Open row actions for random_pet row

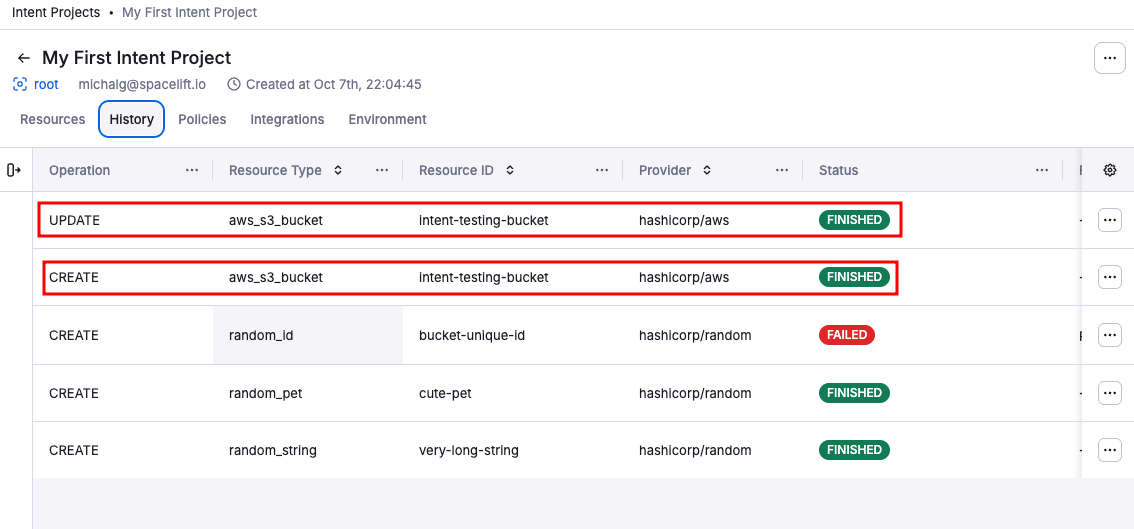(1109, 393)
